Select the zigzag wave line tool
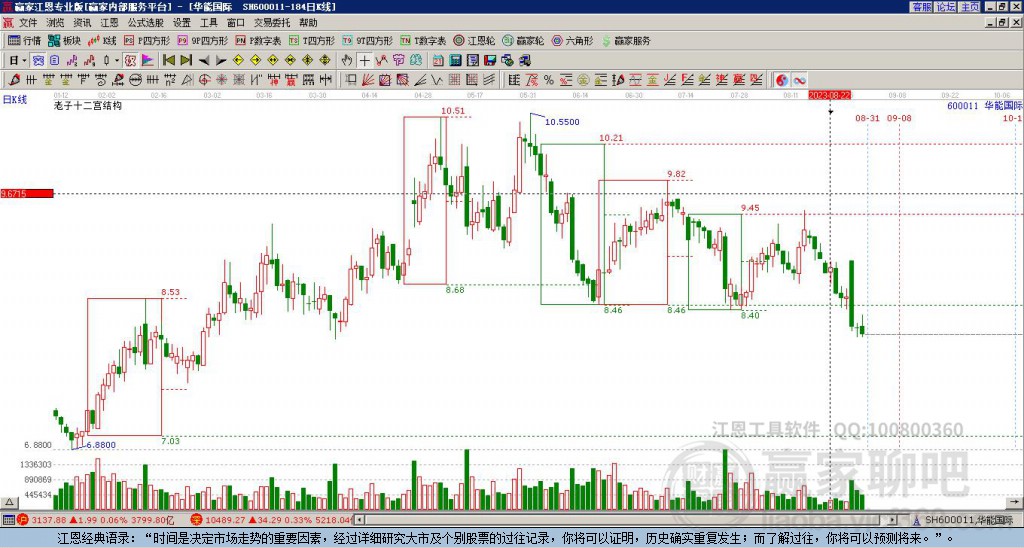The width and height of the screenshot is (1024, 548). tap(438, 80)
